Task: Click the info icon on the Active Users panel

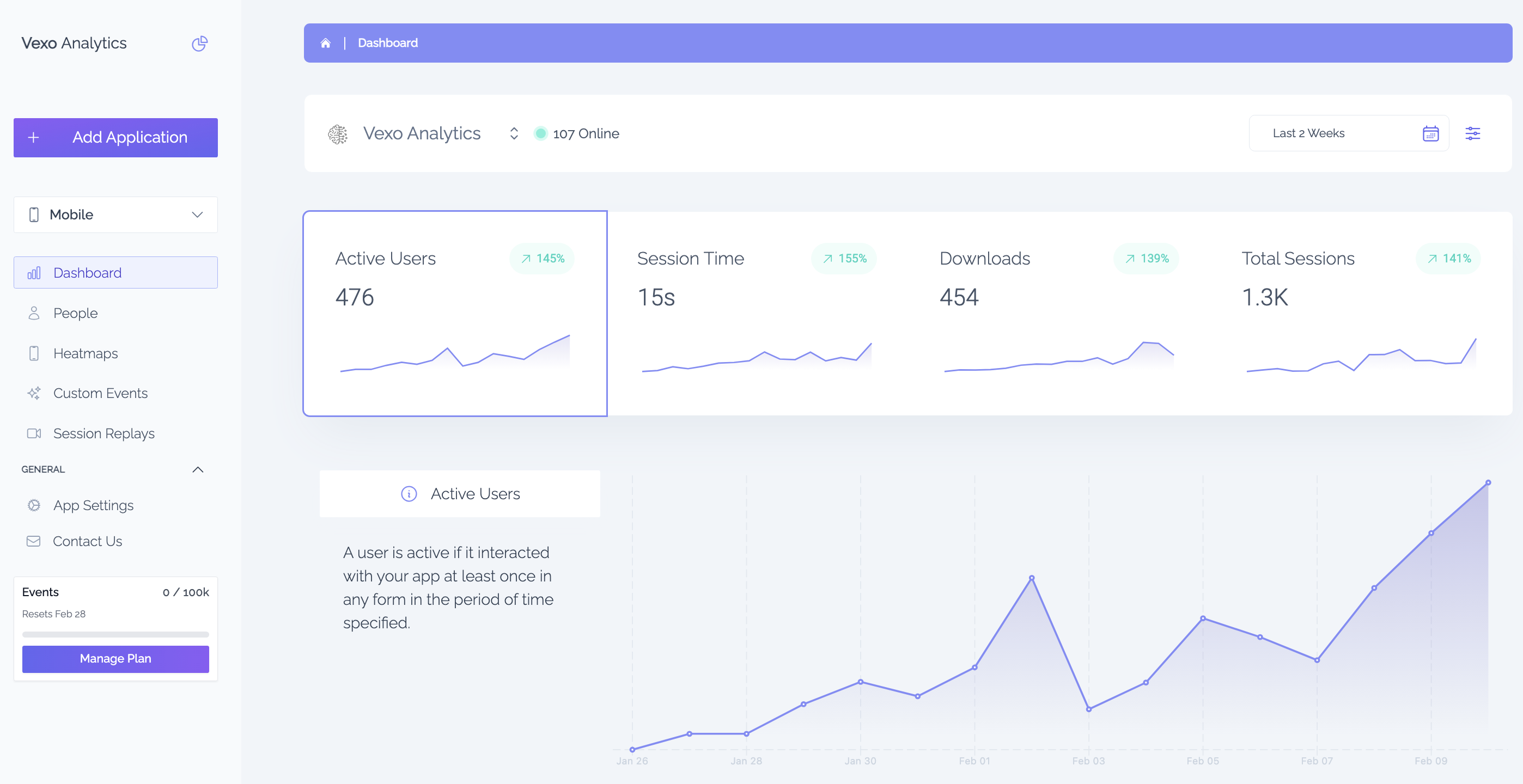Action: tap(409, 494)
